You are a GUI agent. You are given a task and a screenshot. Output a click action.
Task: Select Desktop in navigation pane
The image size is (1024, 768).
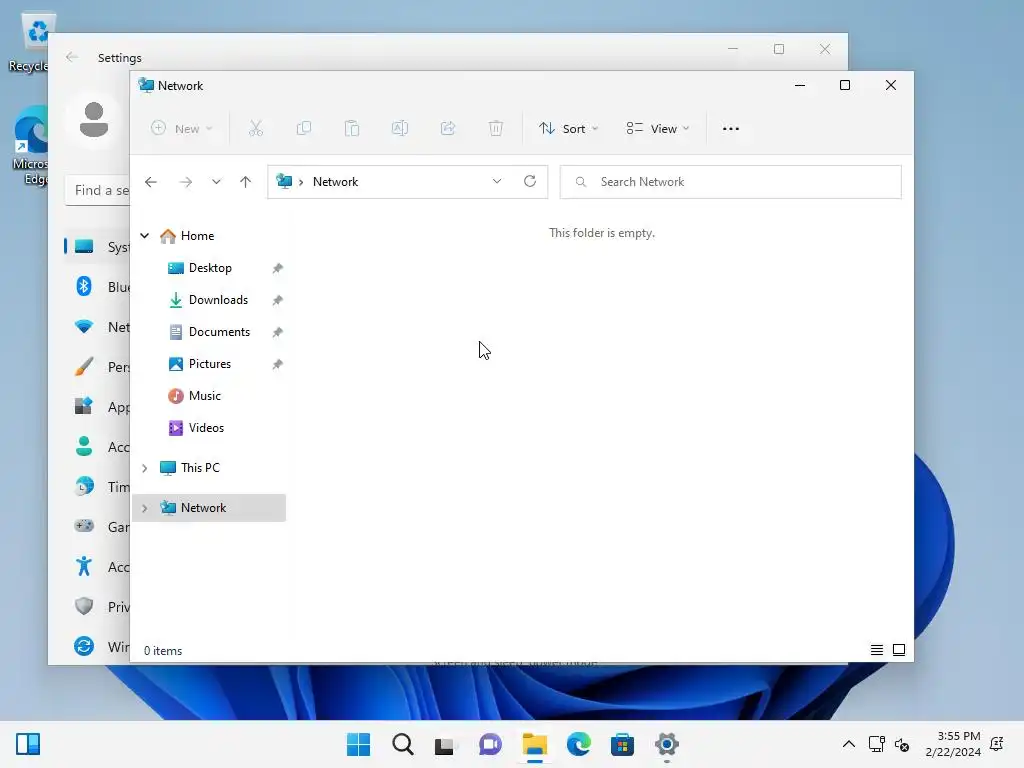(x=210, y=268)
